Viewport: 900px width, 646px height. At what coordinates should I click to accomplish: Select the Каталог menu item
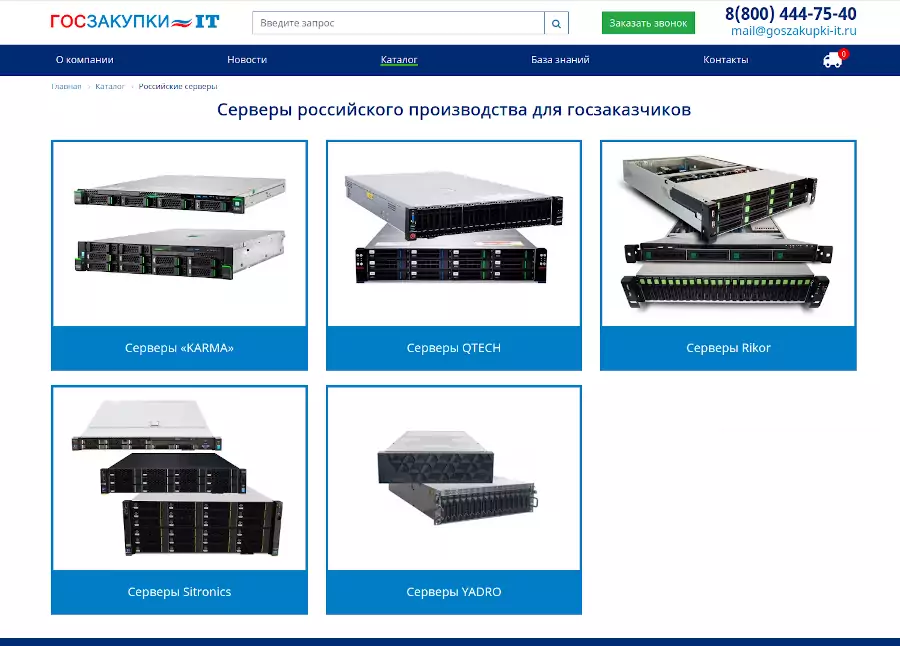coord(399,60)
